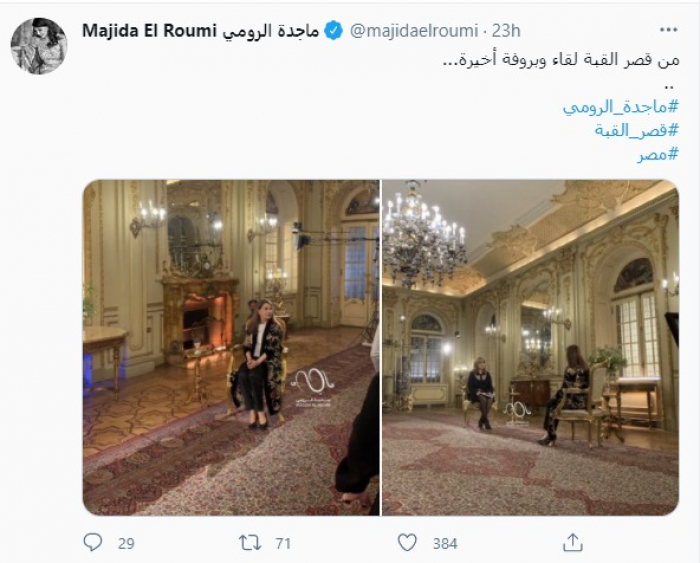
Task: Click the retweet arrows icon
Action: pos(250,543)
